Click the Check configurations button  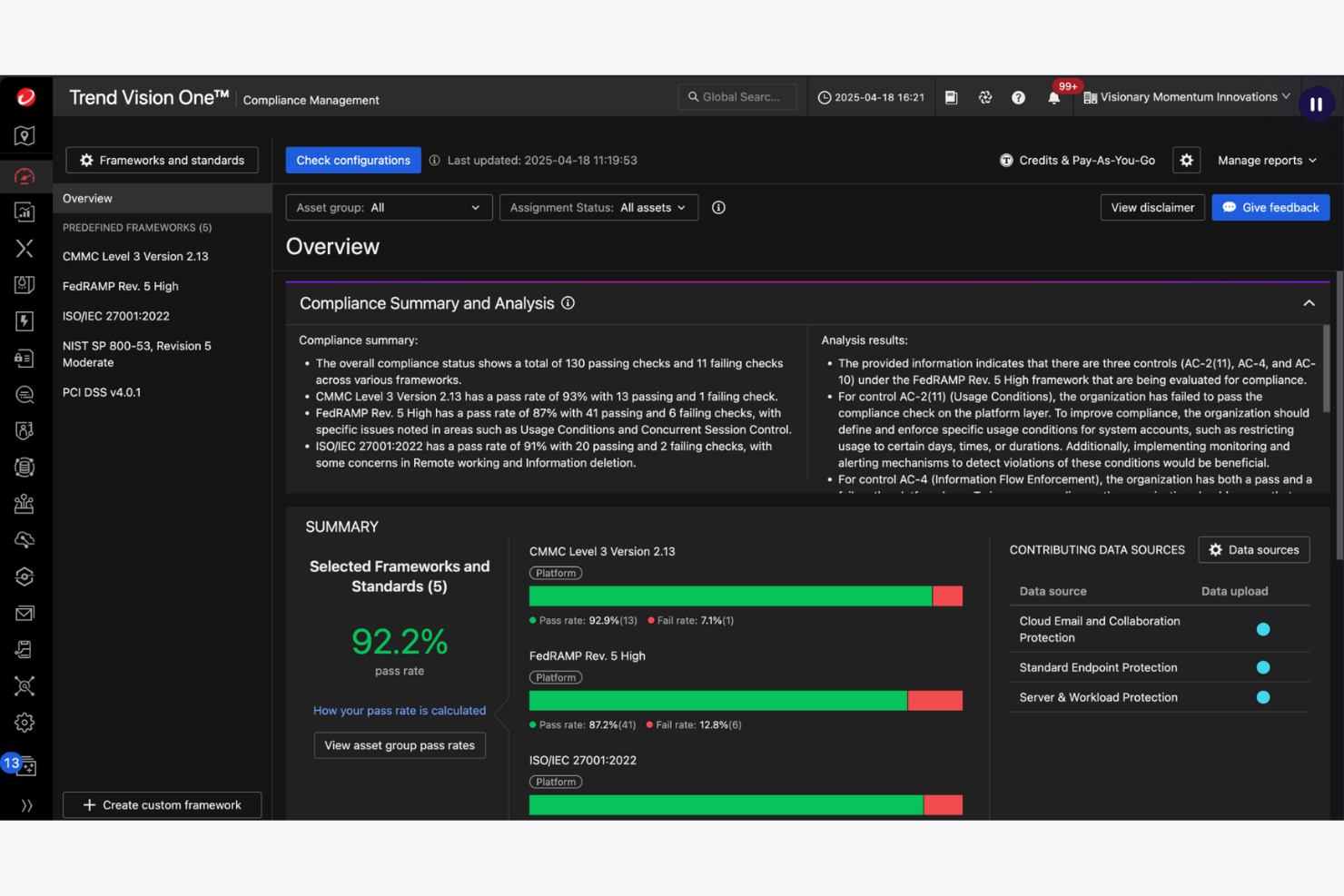(x=353, y=160)
